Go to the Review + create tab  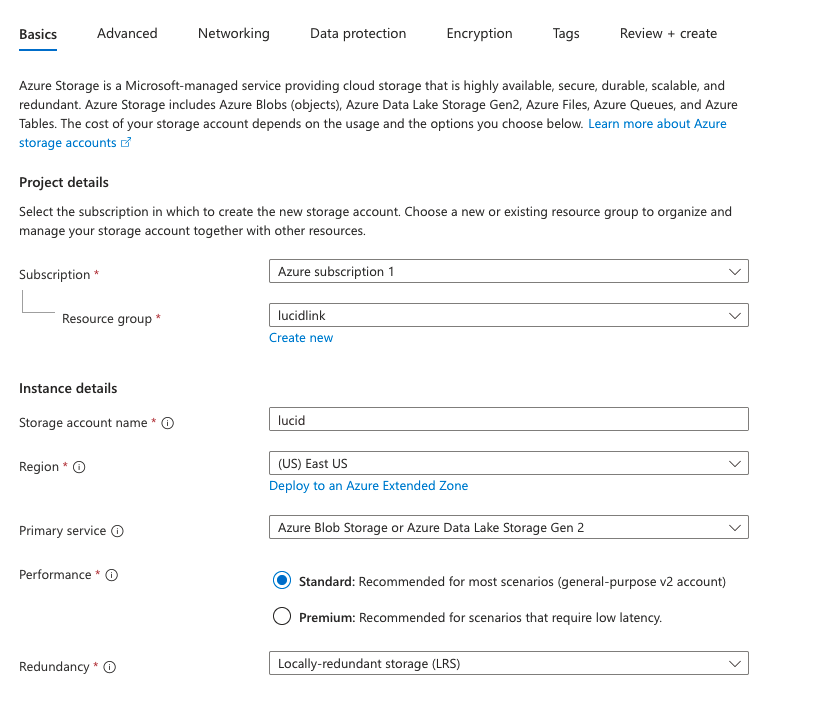(x=668, y=33)
